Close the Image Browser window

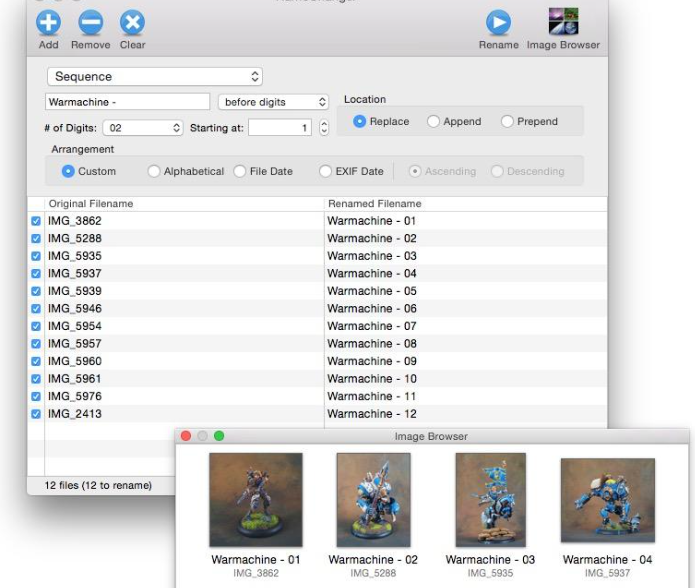(186, 436)
